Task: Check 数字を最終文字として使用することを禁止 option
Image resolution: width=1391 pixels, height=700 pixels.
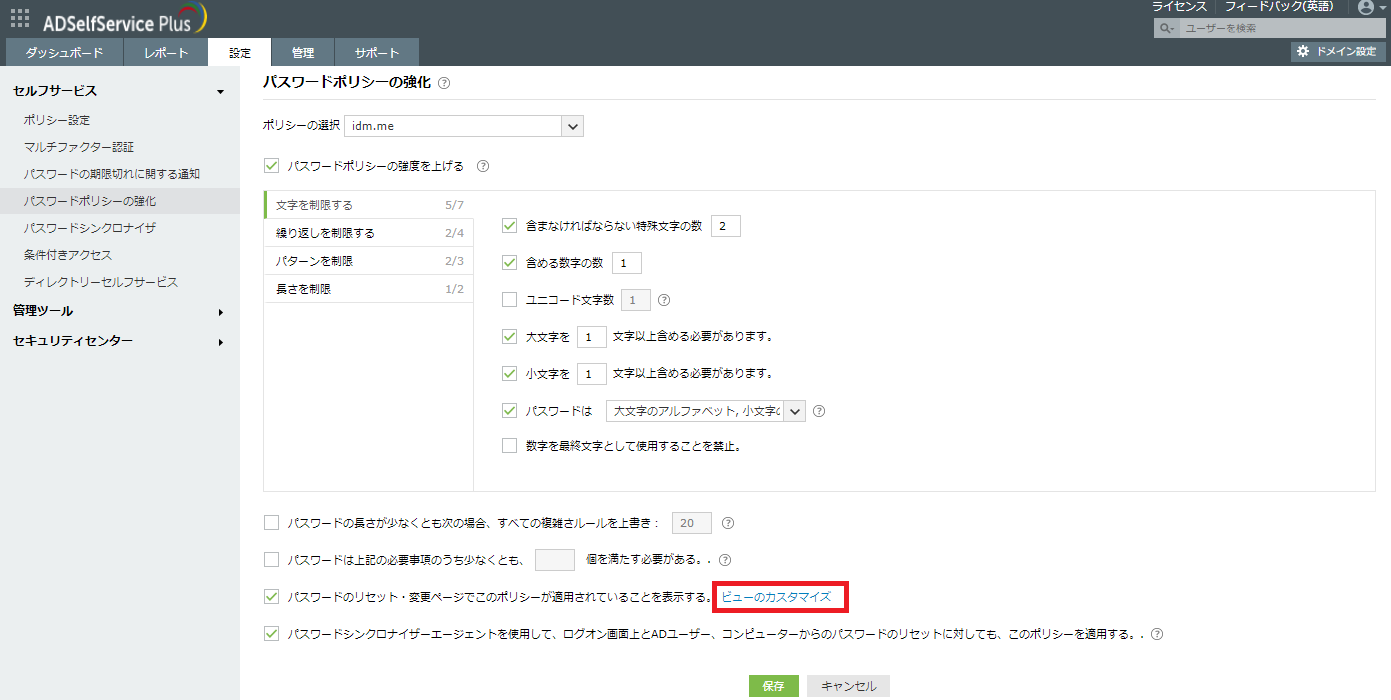Action: click(x=509, y=446)
